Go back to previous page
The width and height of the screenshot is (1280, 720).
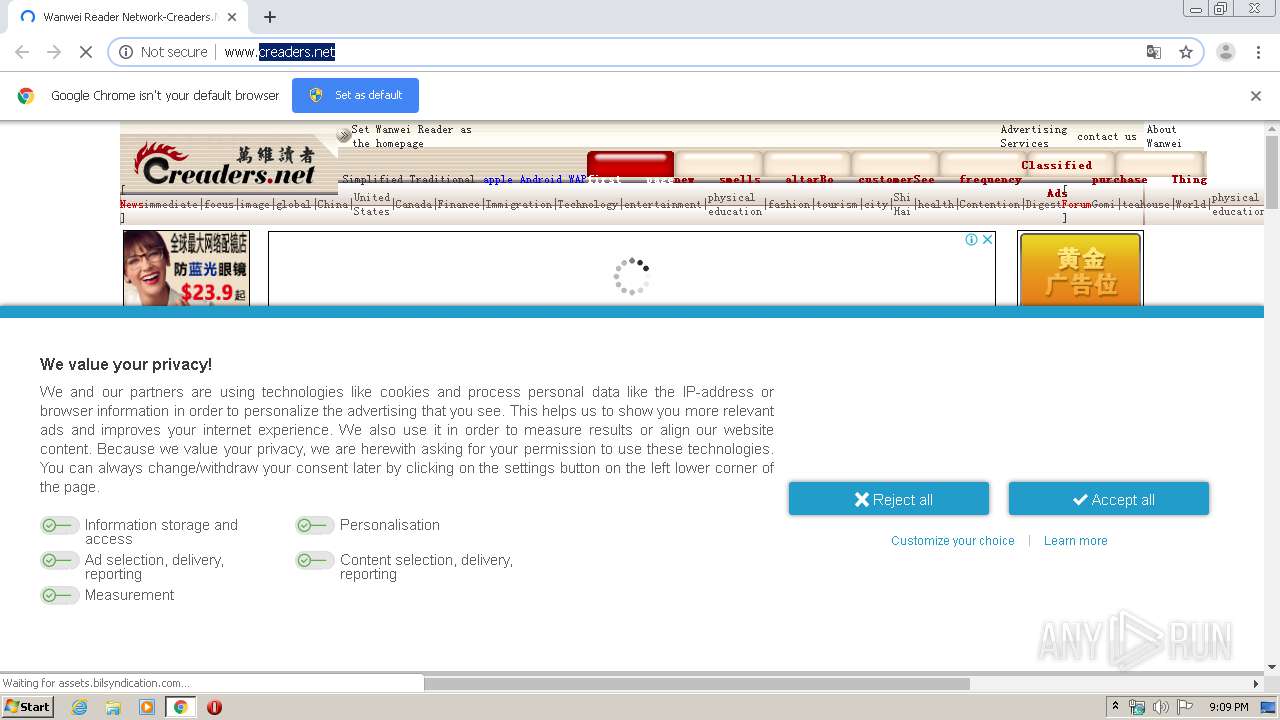[22, 52]
